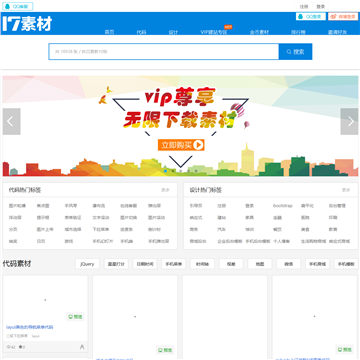Click the 个人博客 design tag
Image resolution: width=360 pixels, height=360 pixels.
point(281,241)
